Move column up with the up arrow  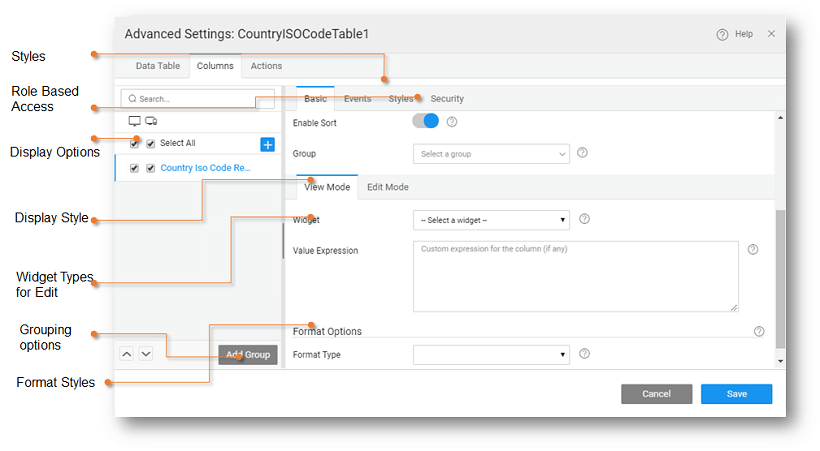coord(127,354)
